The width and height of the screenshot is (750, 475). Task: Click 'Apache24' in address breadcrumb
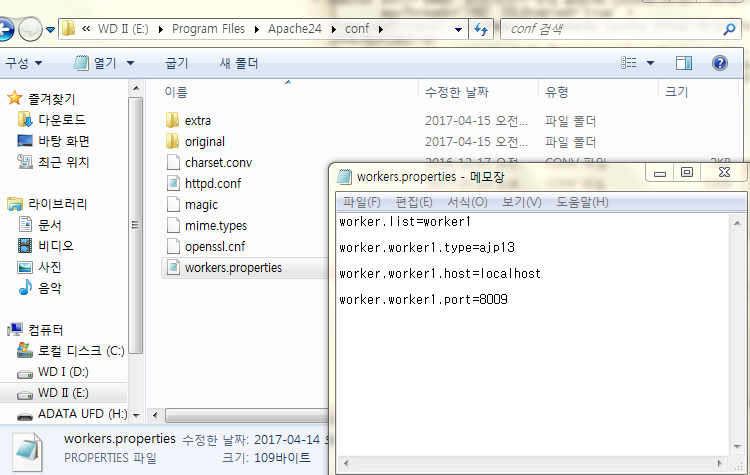click(295, 29)
